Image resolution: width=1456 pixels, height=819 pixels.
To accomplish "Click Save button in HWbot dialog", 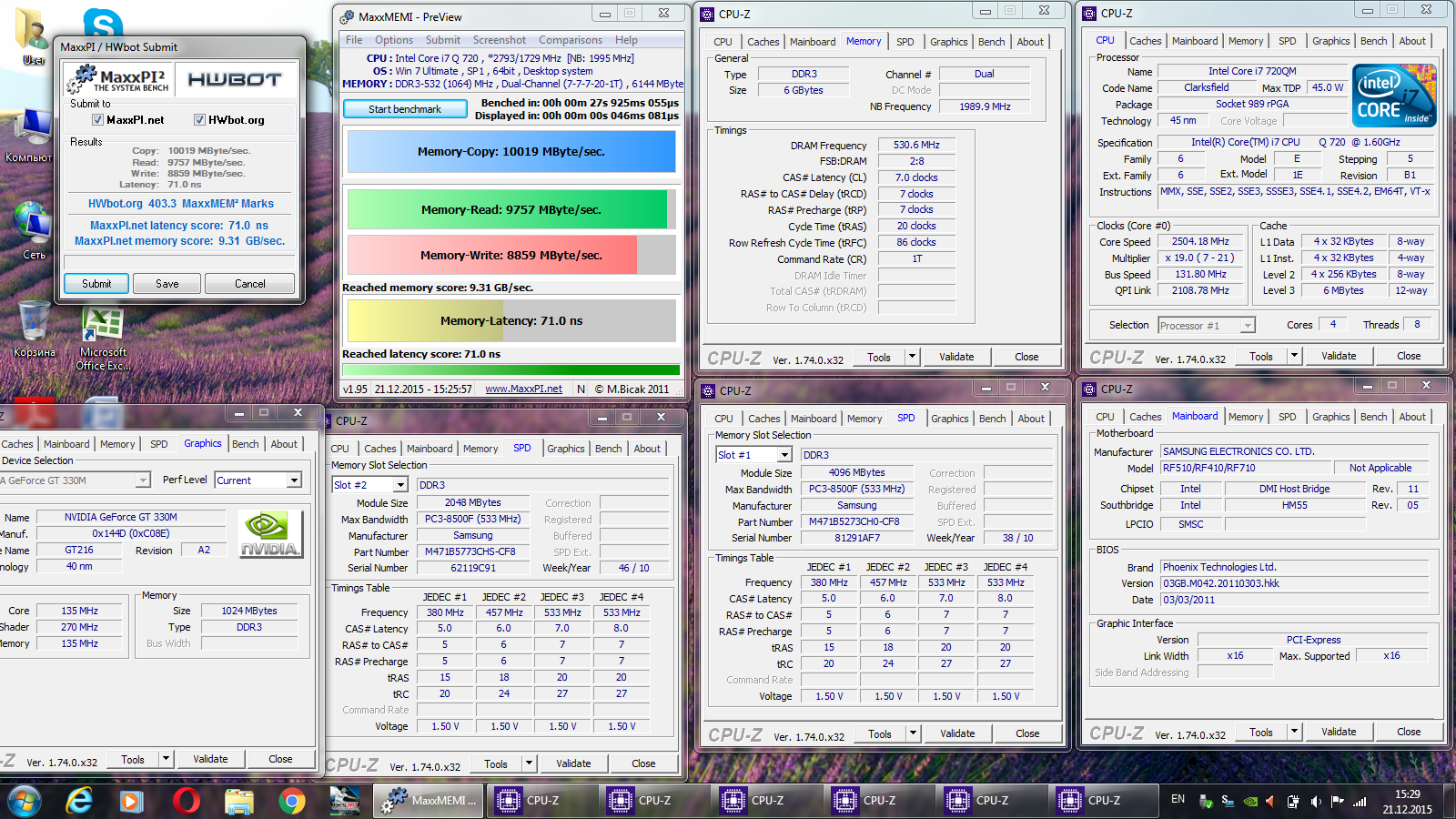I will (x=167, y=284).
